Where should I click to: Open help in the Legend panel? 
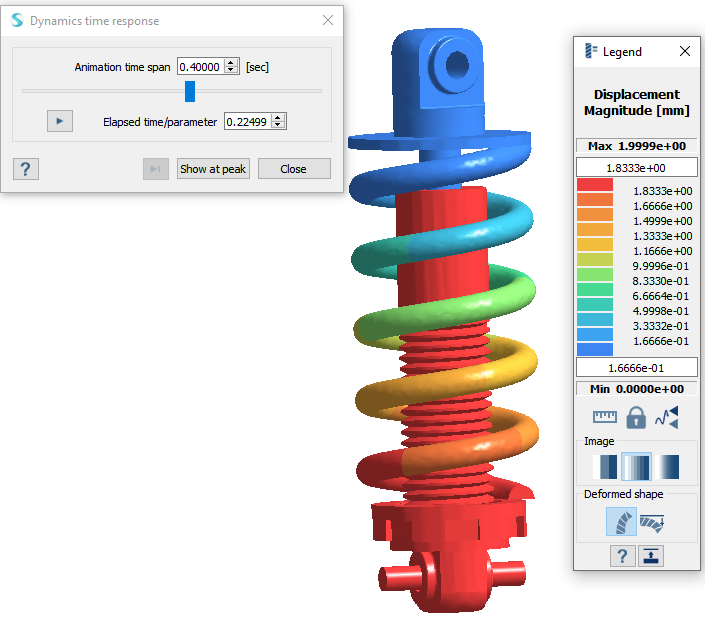click(x=622, y=556)
